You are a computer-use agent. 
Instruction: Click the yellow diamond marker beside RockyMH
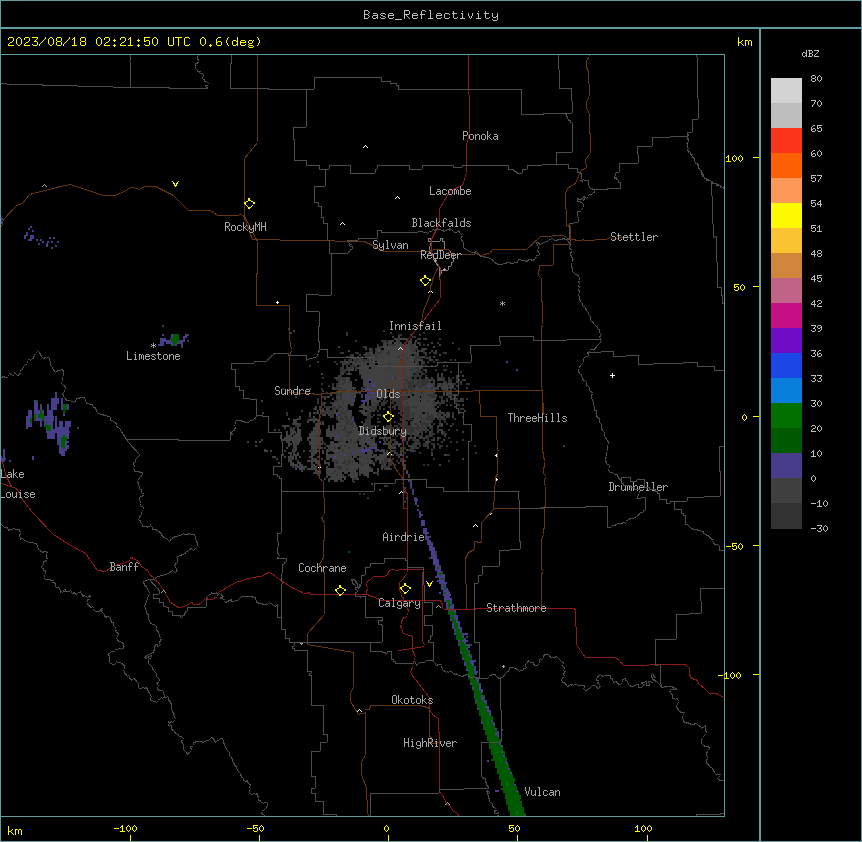click(x=250, y=204)
